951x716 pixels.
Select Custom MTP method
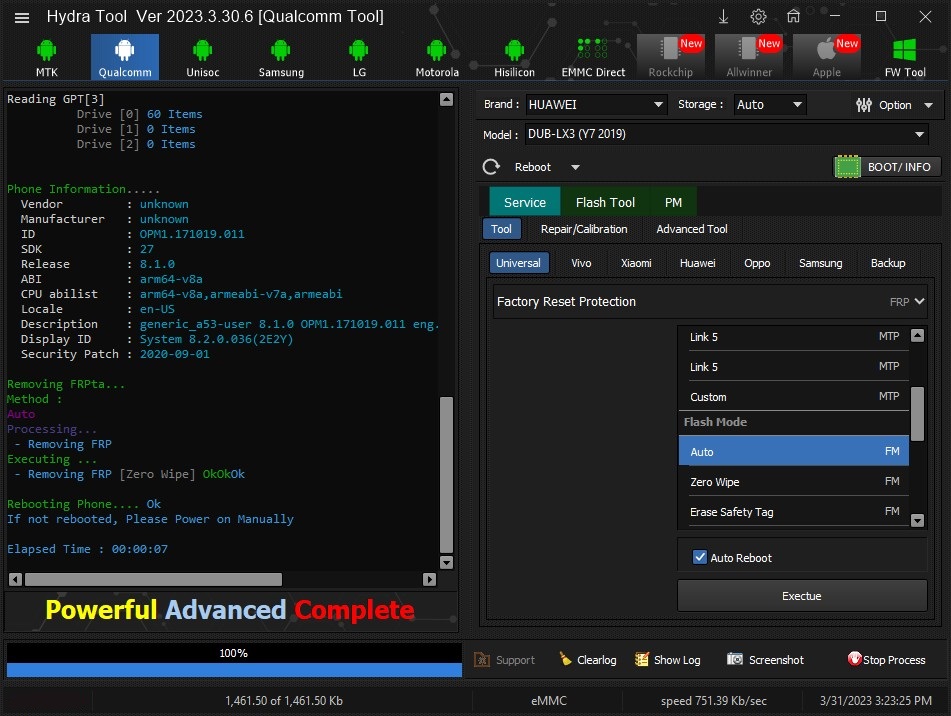pyautogui.click(x=794, y=396)
